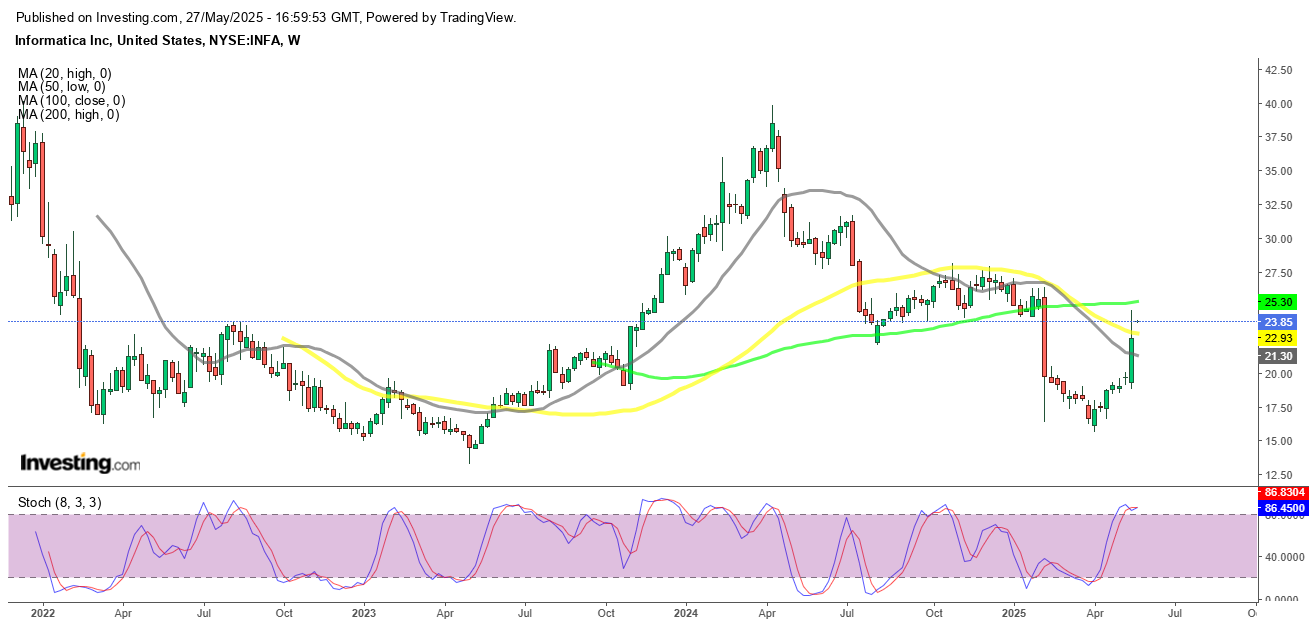1316x626 pixels.
Task: Select the MA (20, high, 0) indicator label
Action: [64, 73]
